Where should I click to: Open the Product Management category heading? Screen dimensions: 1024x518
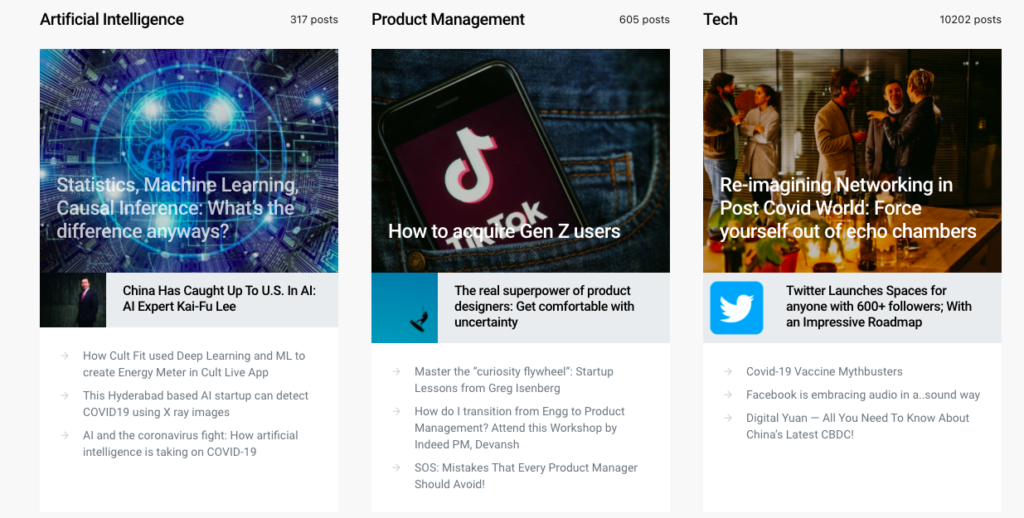(448, 20)
